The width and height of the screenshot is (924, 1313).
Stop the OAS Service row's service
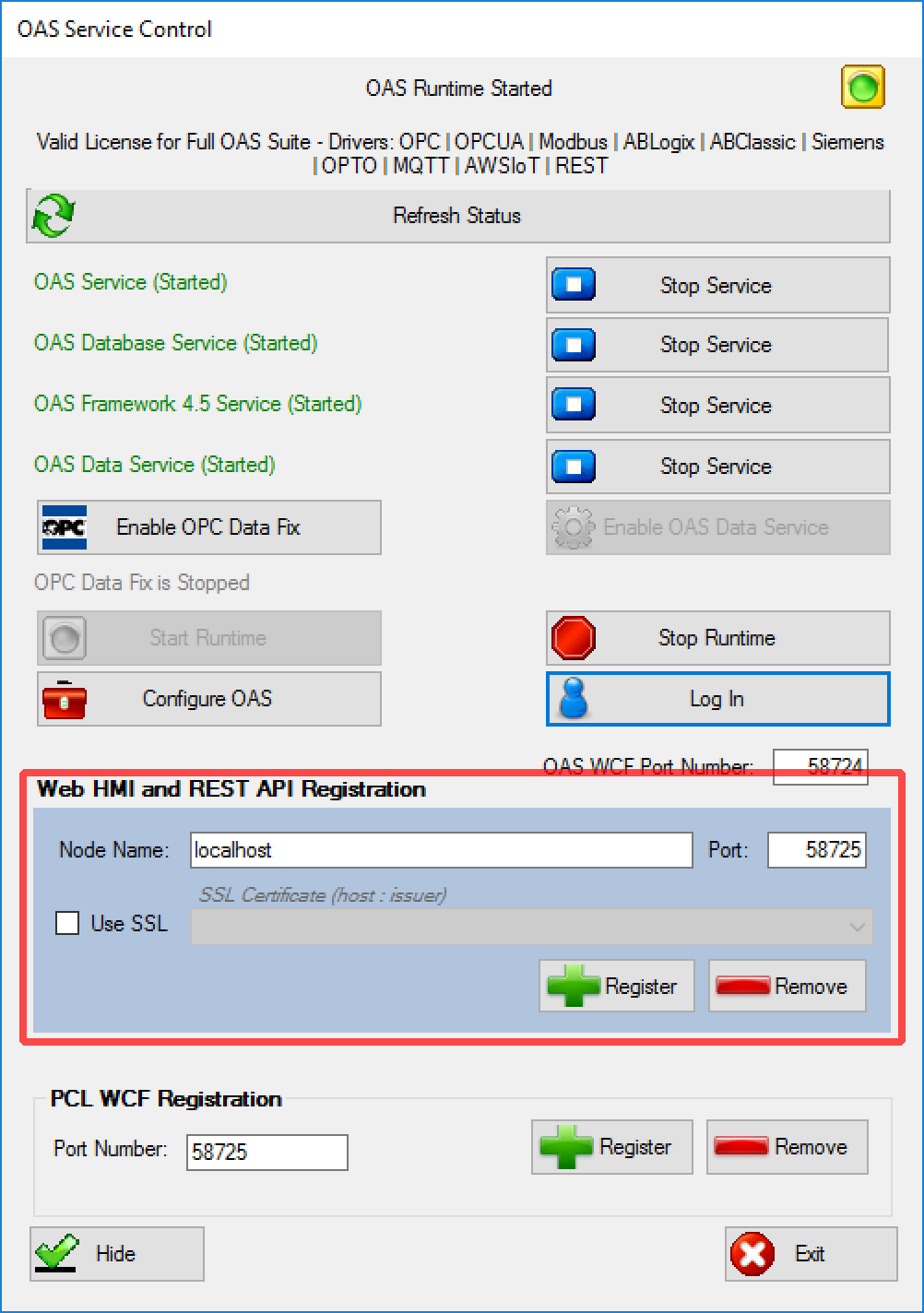tap(717, 285)
